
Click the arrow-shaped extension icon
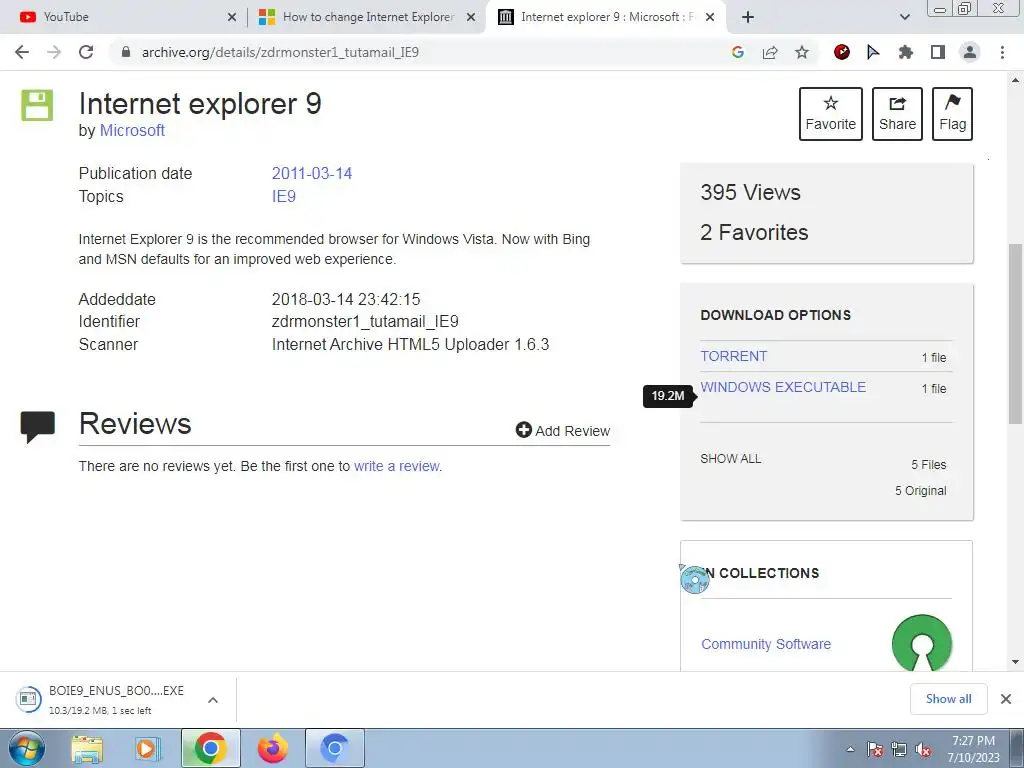[x=873, y=52]
